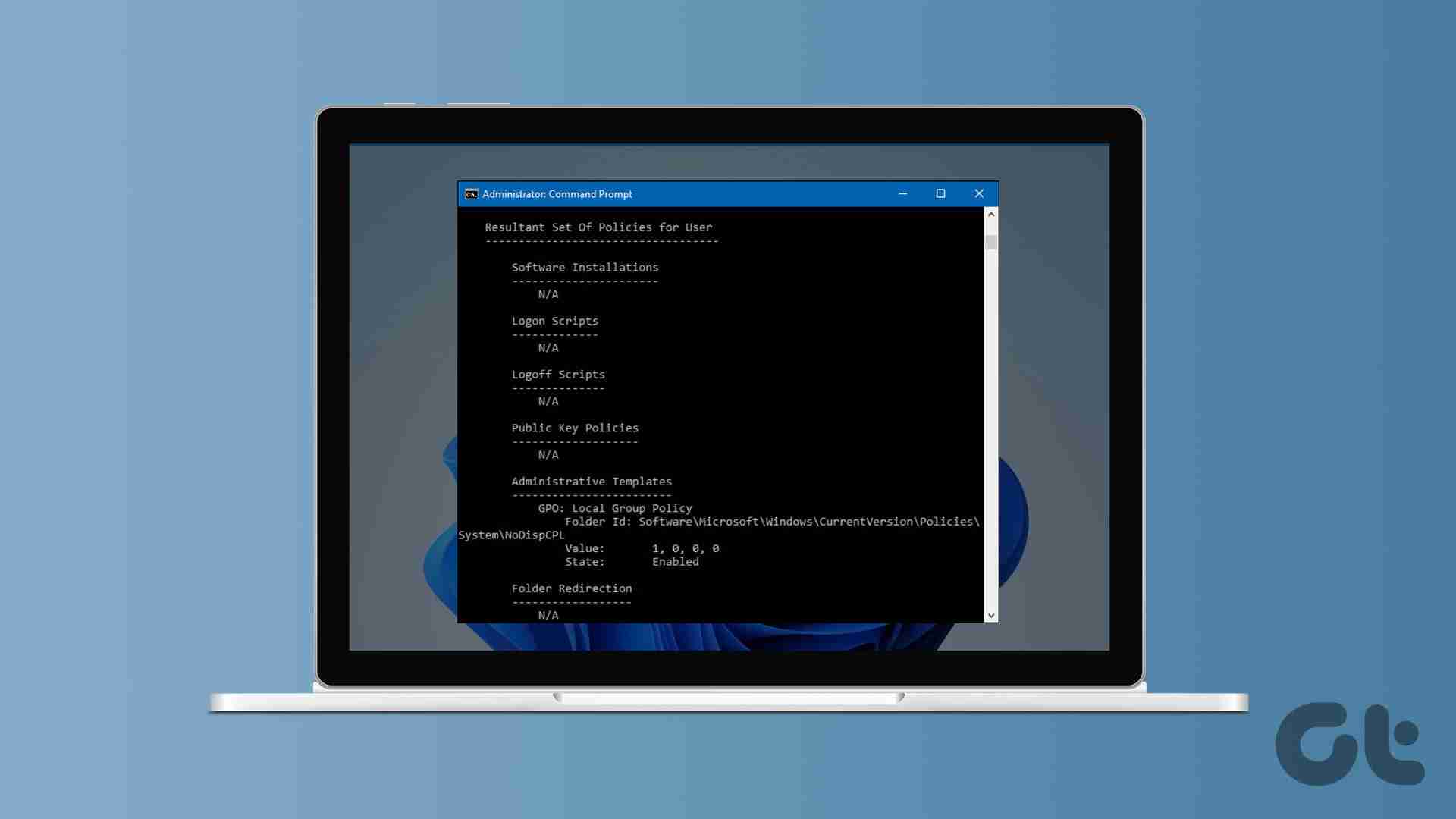Close the Administrator: Command Prompt window

[x=979, y=194]
